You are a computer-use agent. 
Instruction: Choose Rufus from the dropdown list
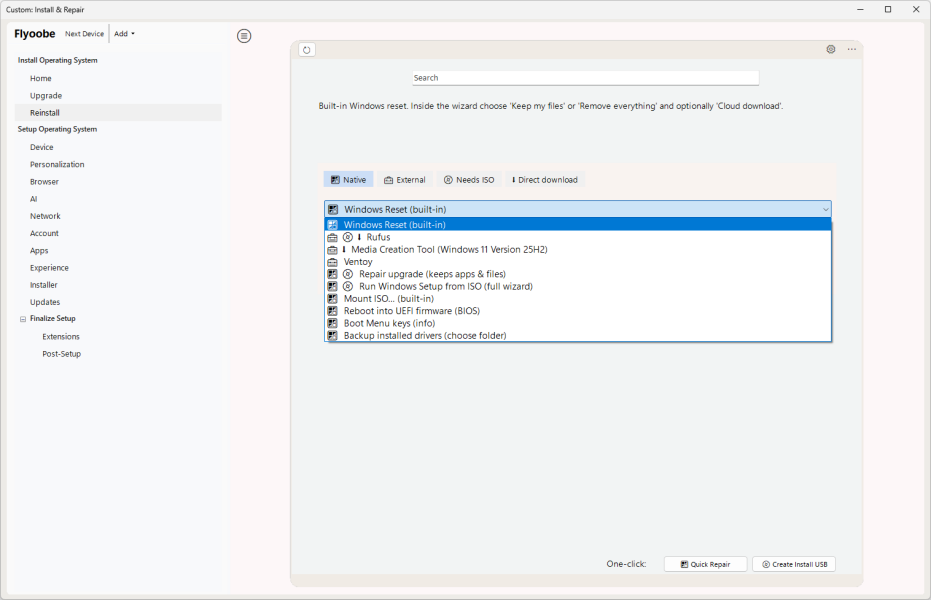click(378, 237)
